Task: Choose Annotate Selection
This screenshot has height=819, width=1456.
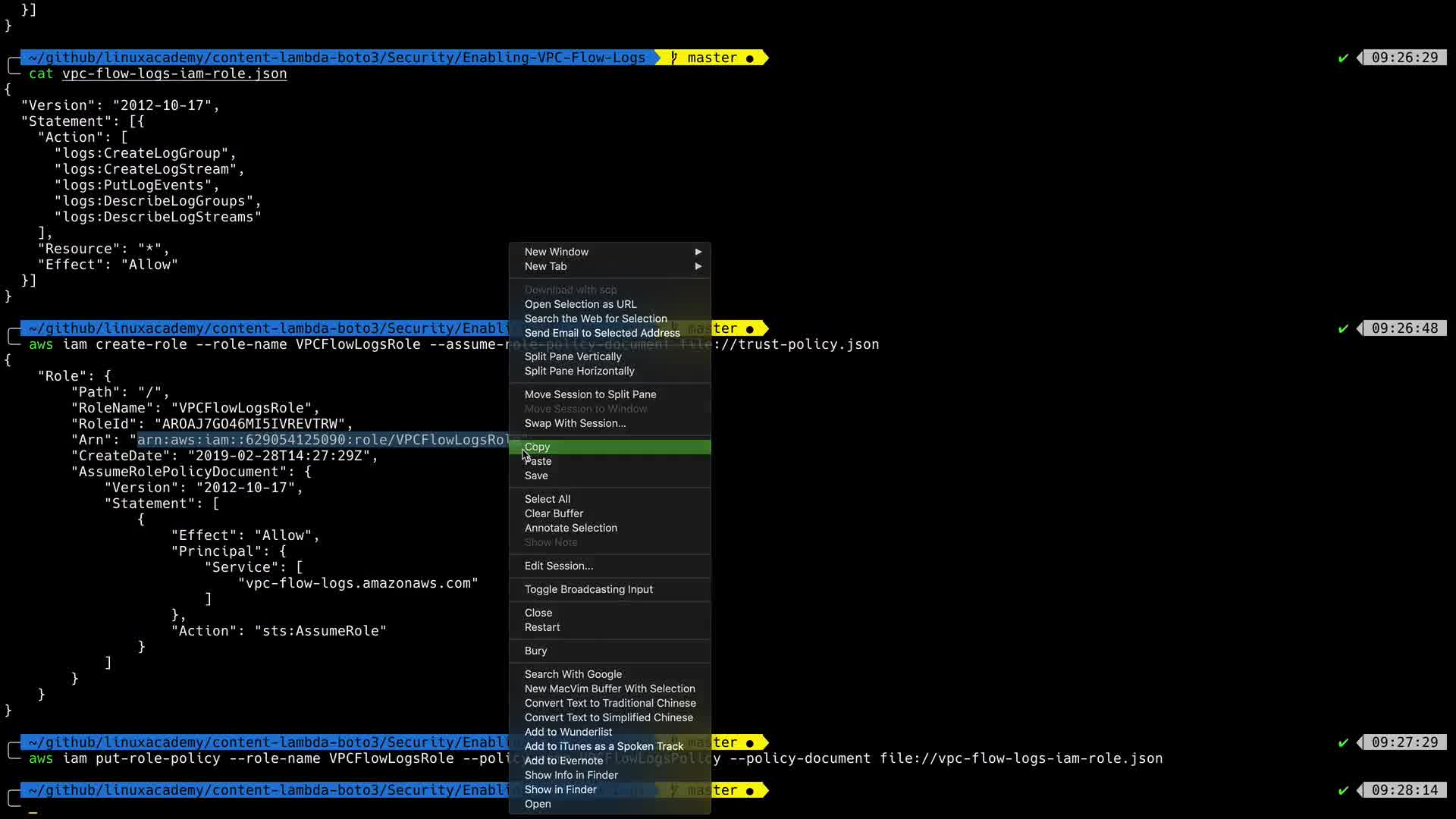Action: (x=571, y=528)
